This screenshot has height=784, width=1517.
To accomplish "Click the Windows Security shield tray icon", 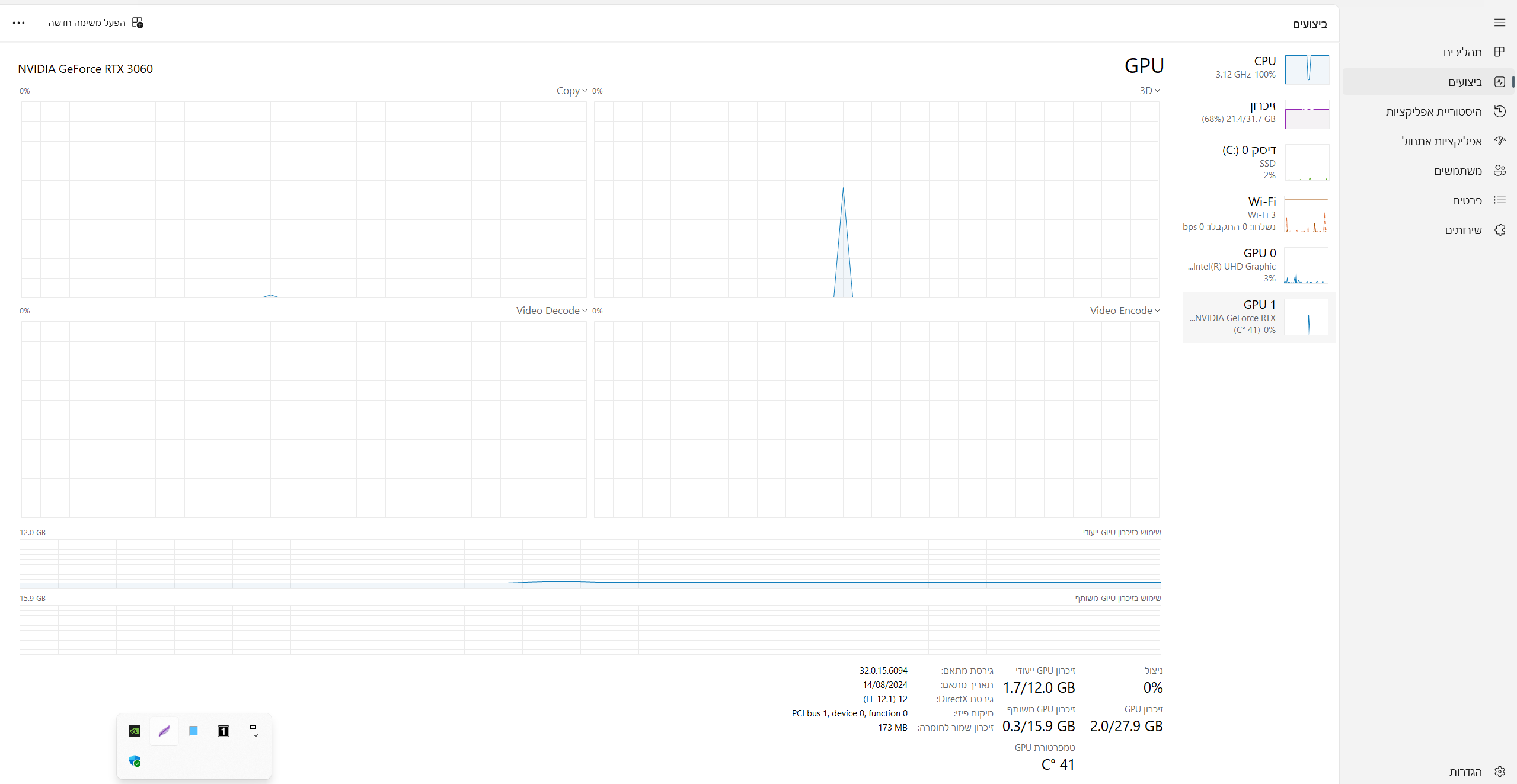I will point(135,761).
